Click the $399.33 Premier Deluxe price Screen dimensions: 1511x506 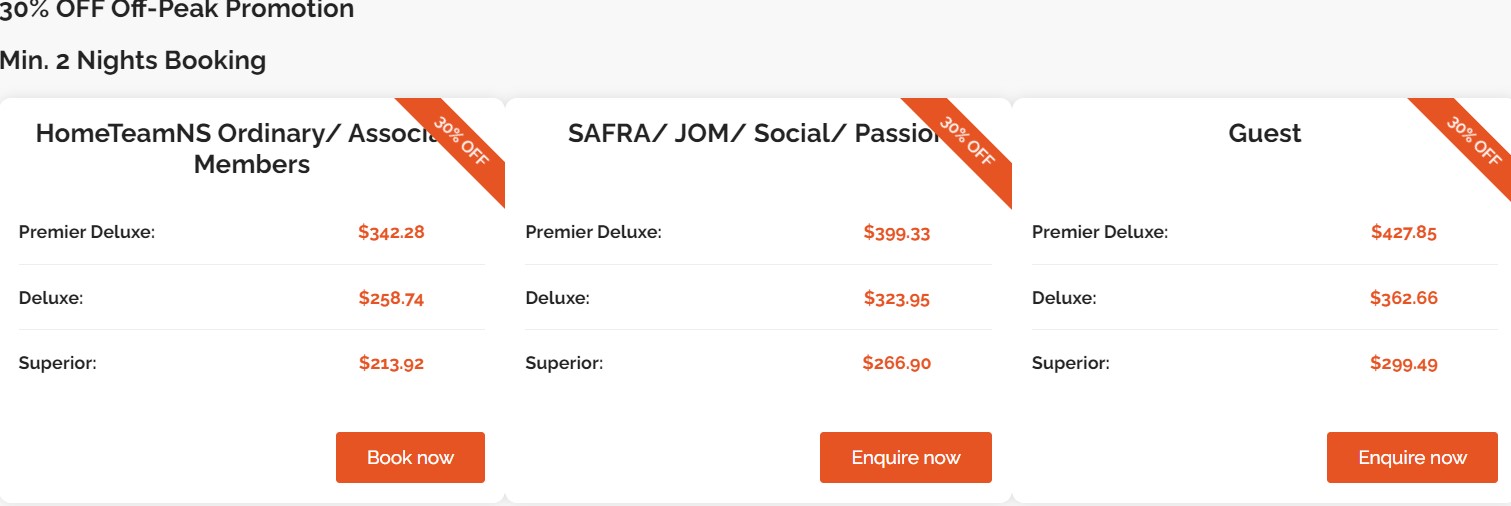coord(897,233)
